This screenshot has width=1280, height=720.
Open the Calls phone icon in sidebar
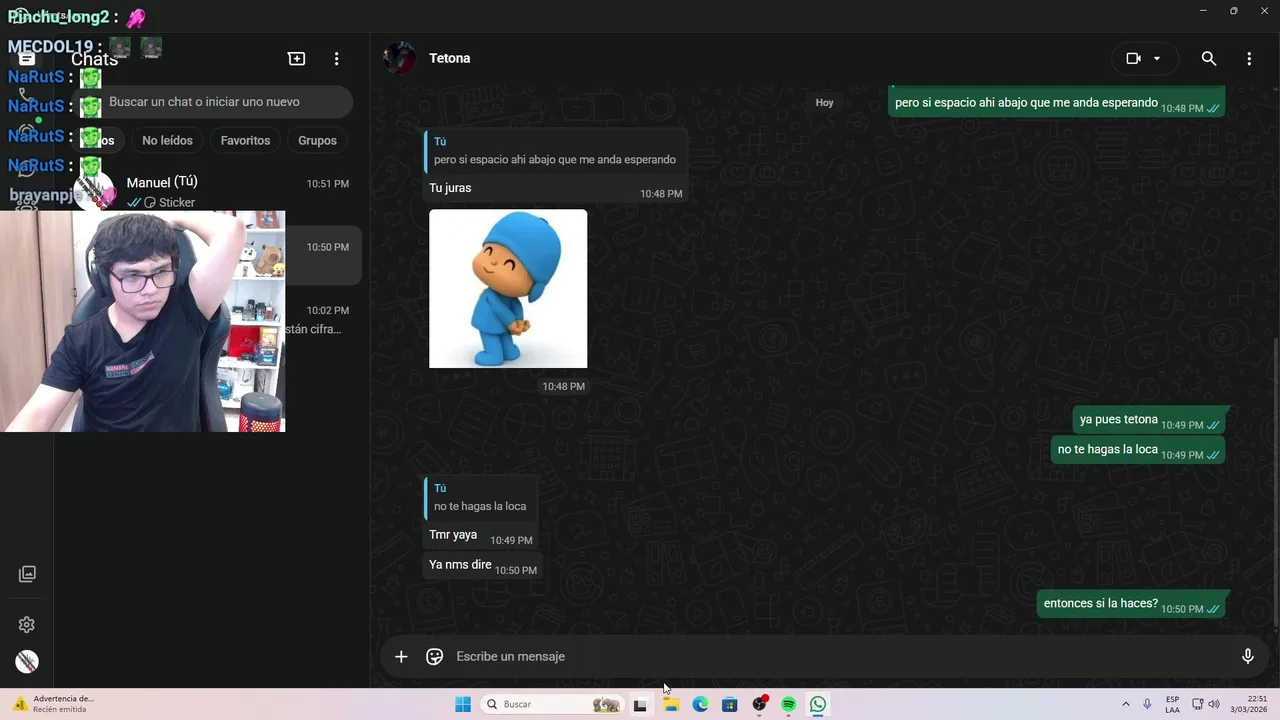click(27, 97)
